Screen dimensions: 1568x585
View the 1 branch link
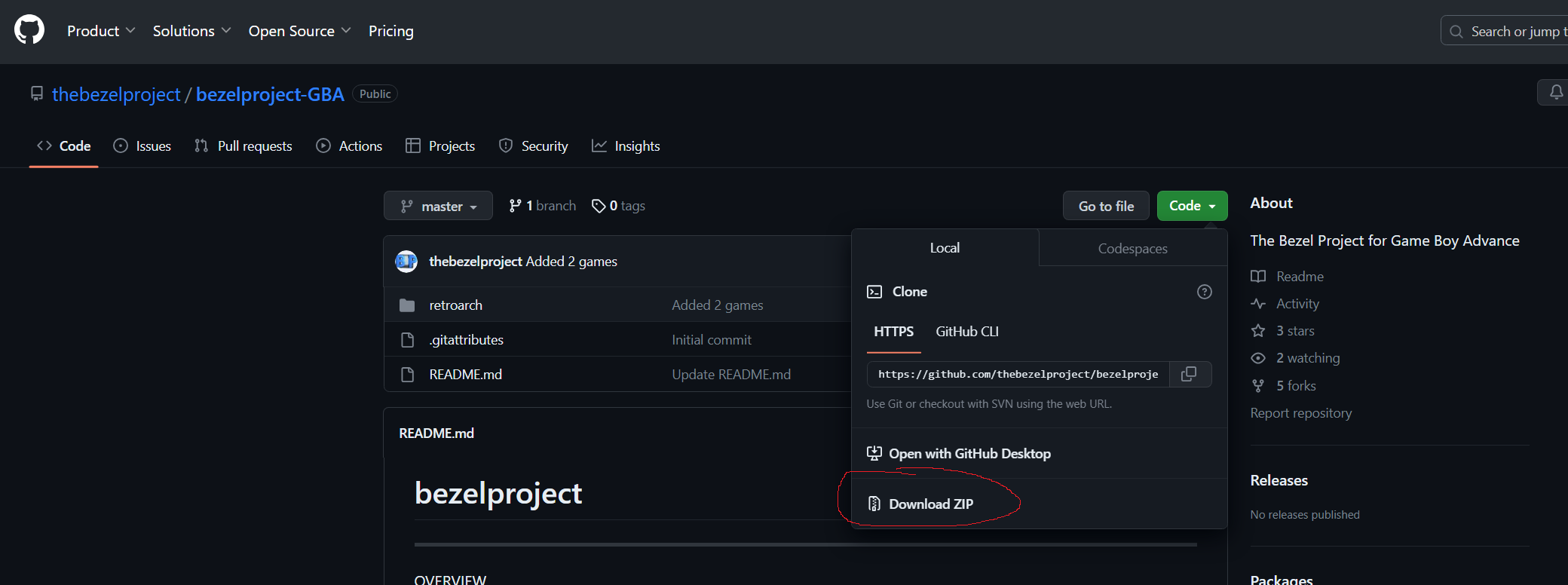(x=543, y=206)
